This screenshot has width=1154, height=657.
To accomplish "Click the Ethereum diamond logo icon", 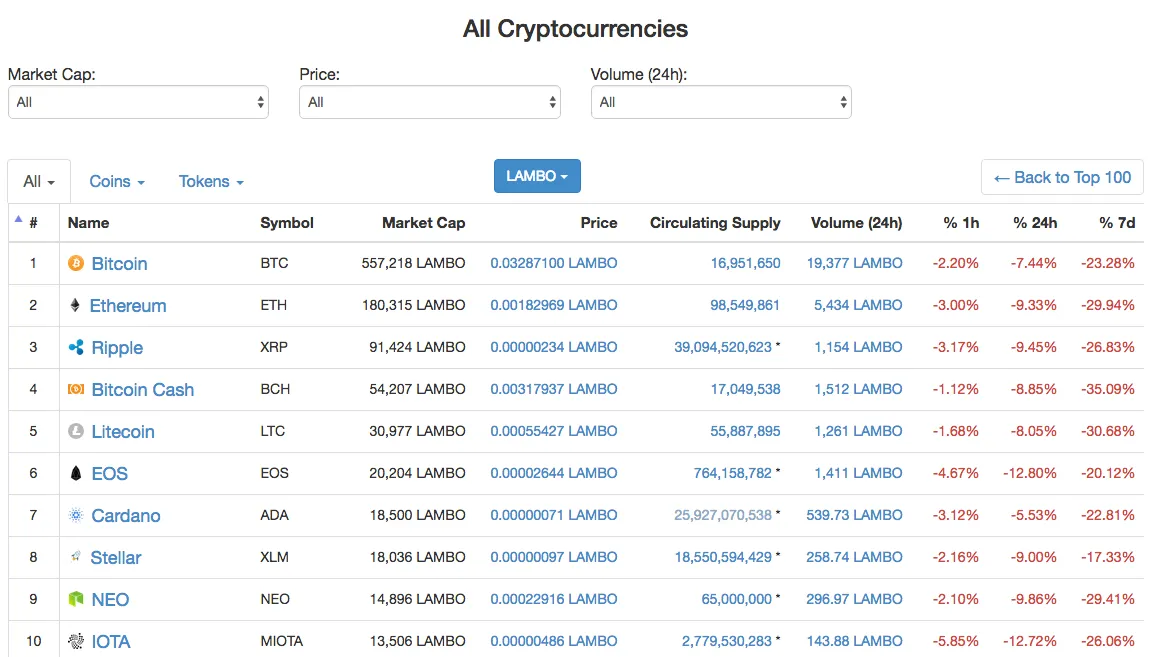I will click(x=75, y=305).
